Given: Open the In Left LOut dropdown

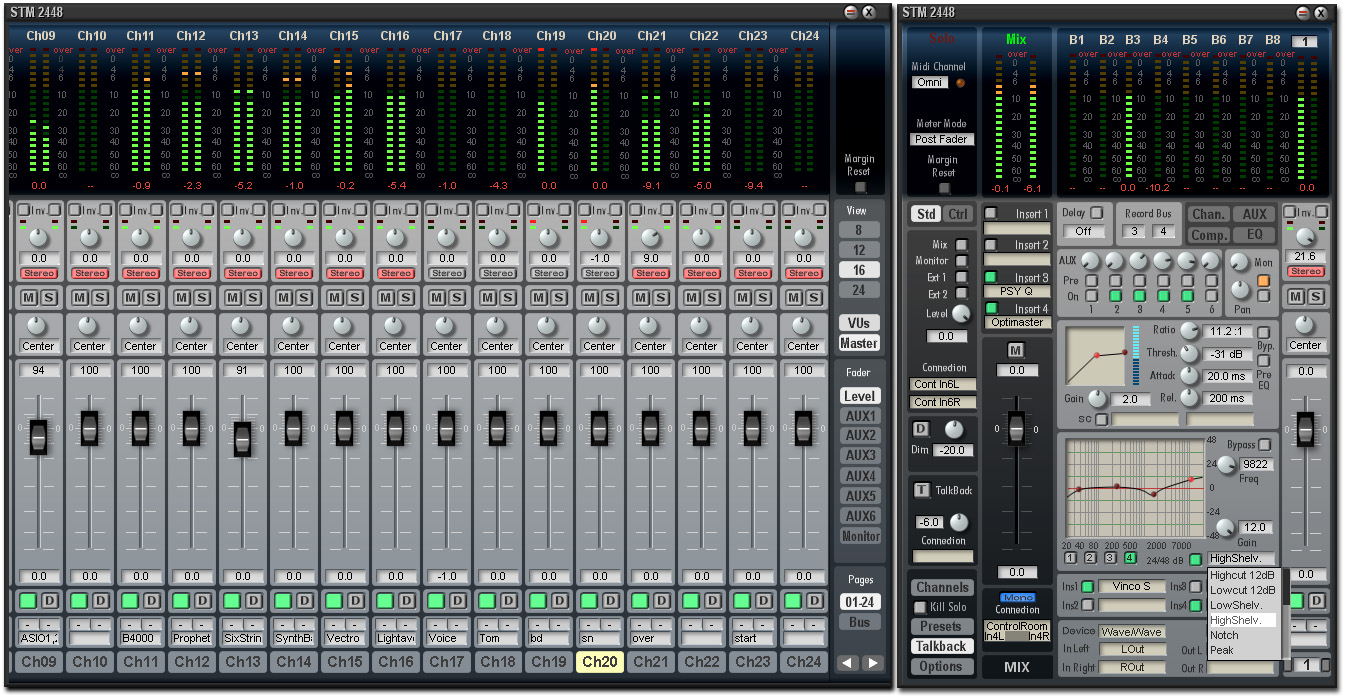Looking at the screenshot, I should [1132, 650].
